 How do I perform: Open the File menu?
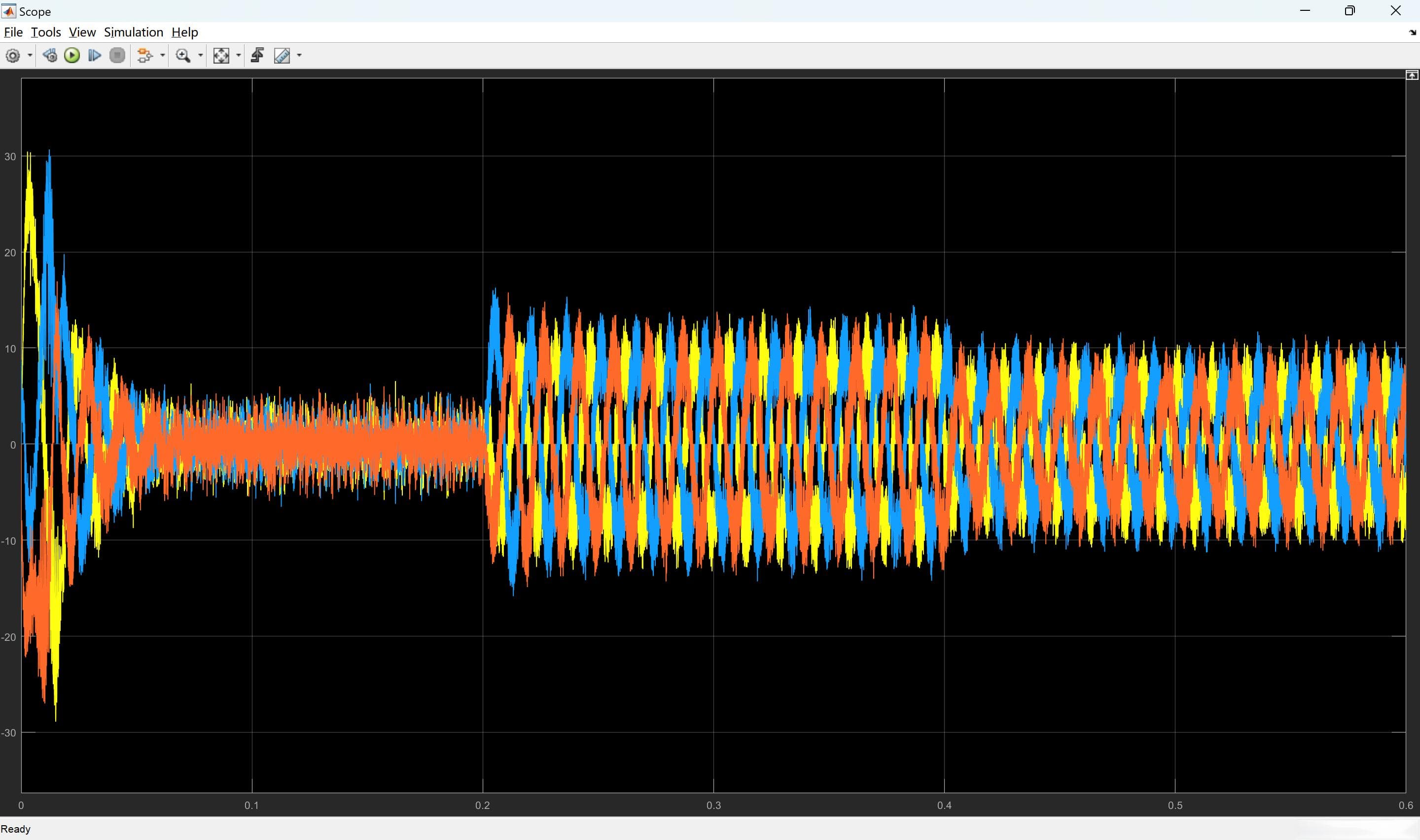tap(13, 32)
